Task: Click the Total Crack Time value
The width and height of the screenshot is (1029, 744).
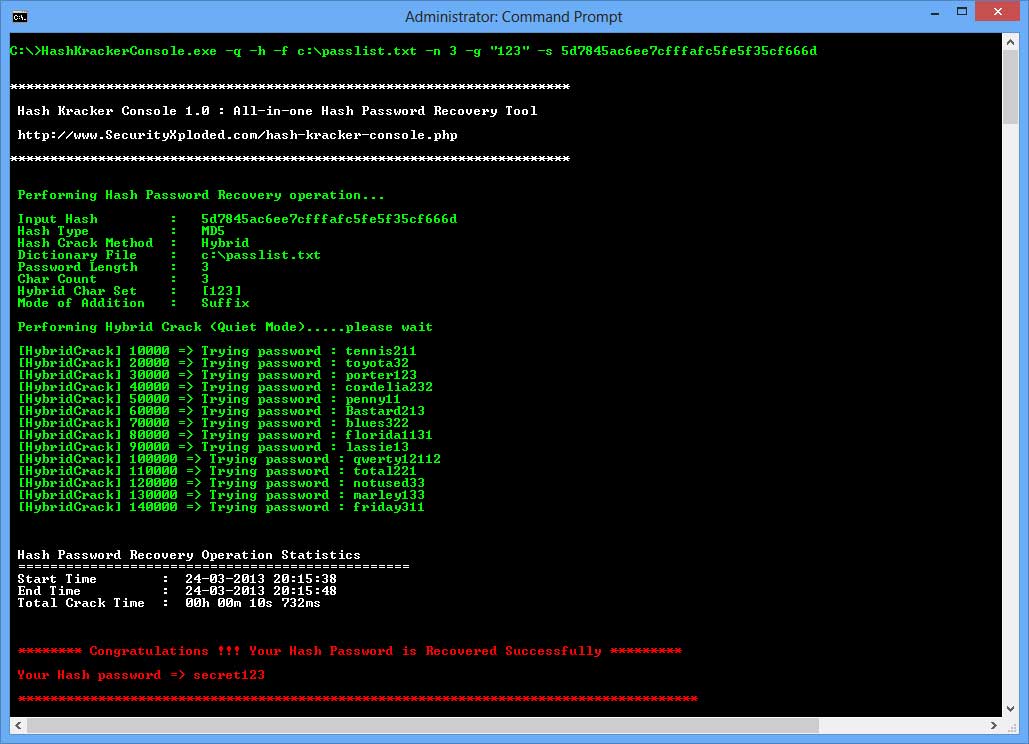Action: click(x=253, y=603)
